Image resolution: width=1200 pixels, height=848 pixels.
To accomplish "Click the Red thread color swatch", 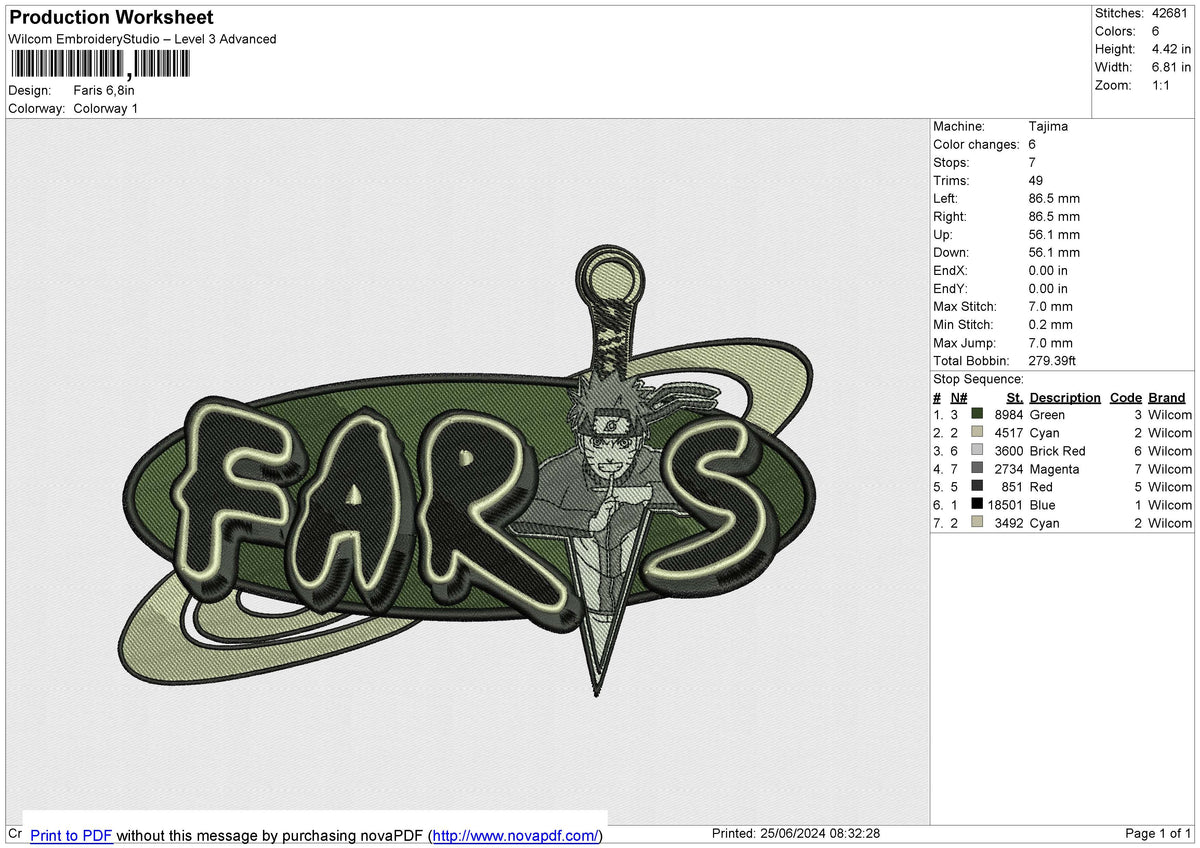I will (977, 487).
